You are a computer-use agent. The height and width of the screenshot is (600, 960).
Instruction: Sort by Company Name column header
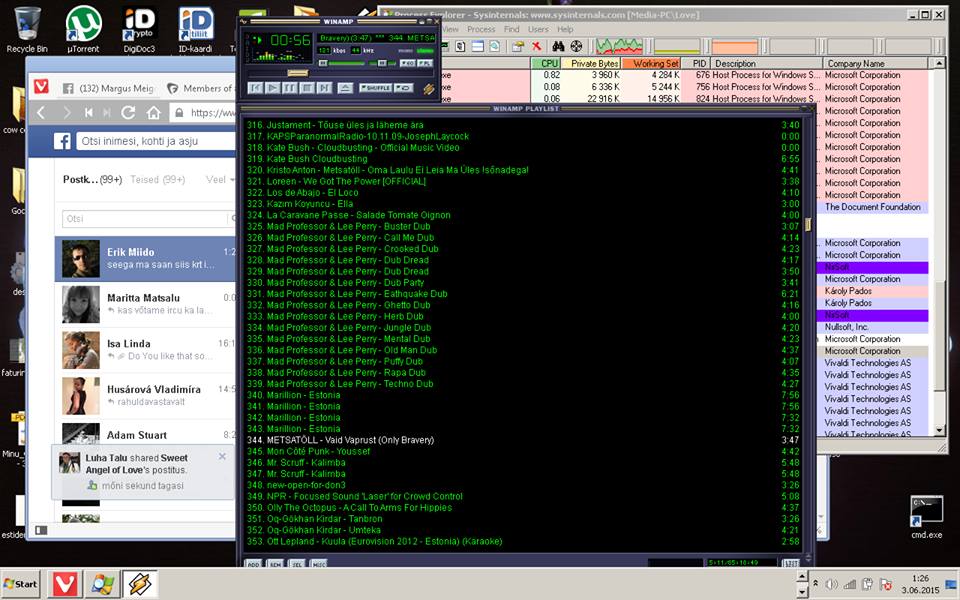(x=876, y=63)
